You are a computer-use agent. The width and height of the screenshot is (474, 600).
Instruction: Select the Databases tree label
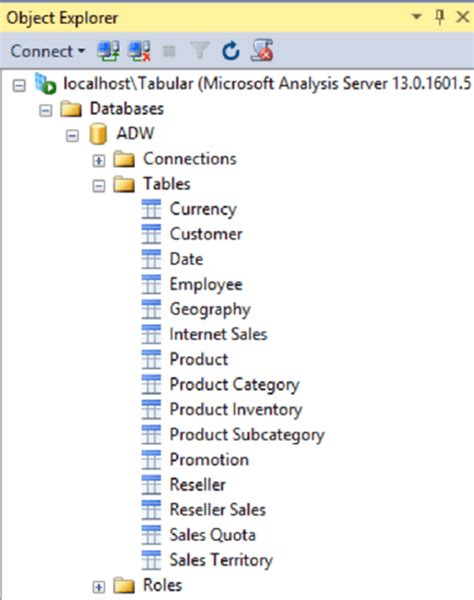point(127,109)
